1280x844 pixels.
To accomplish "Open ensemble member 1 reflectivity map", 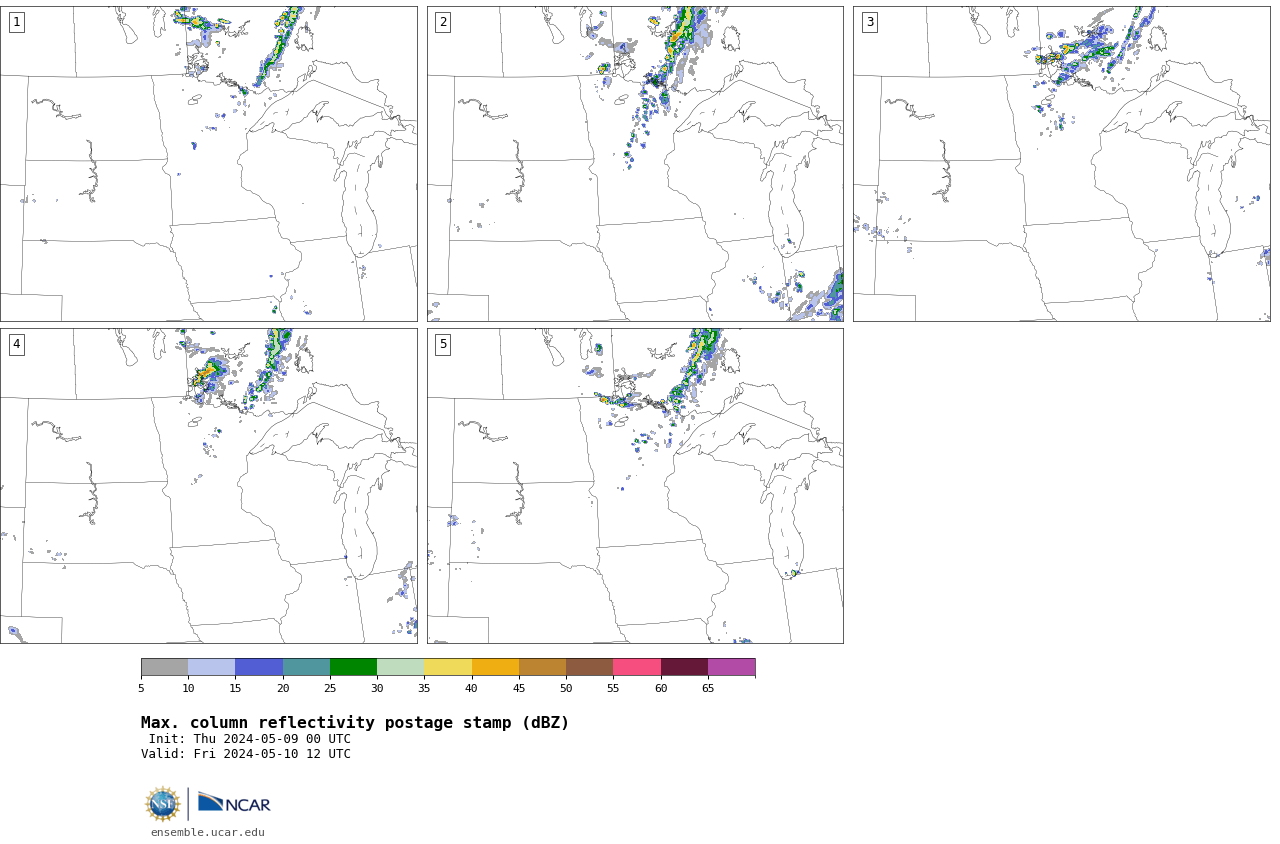I will click(x=208, y=164).
